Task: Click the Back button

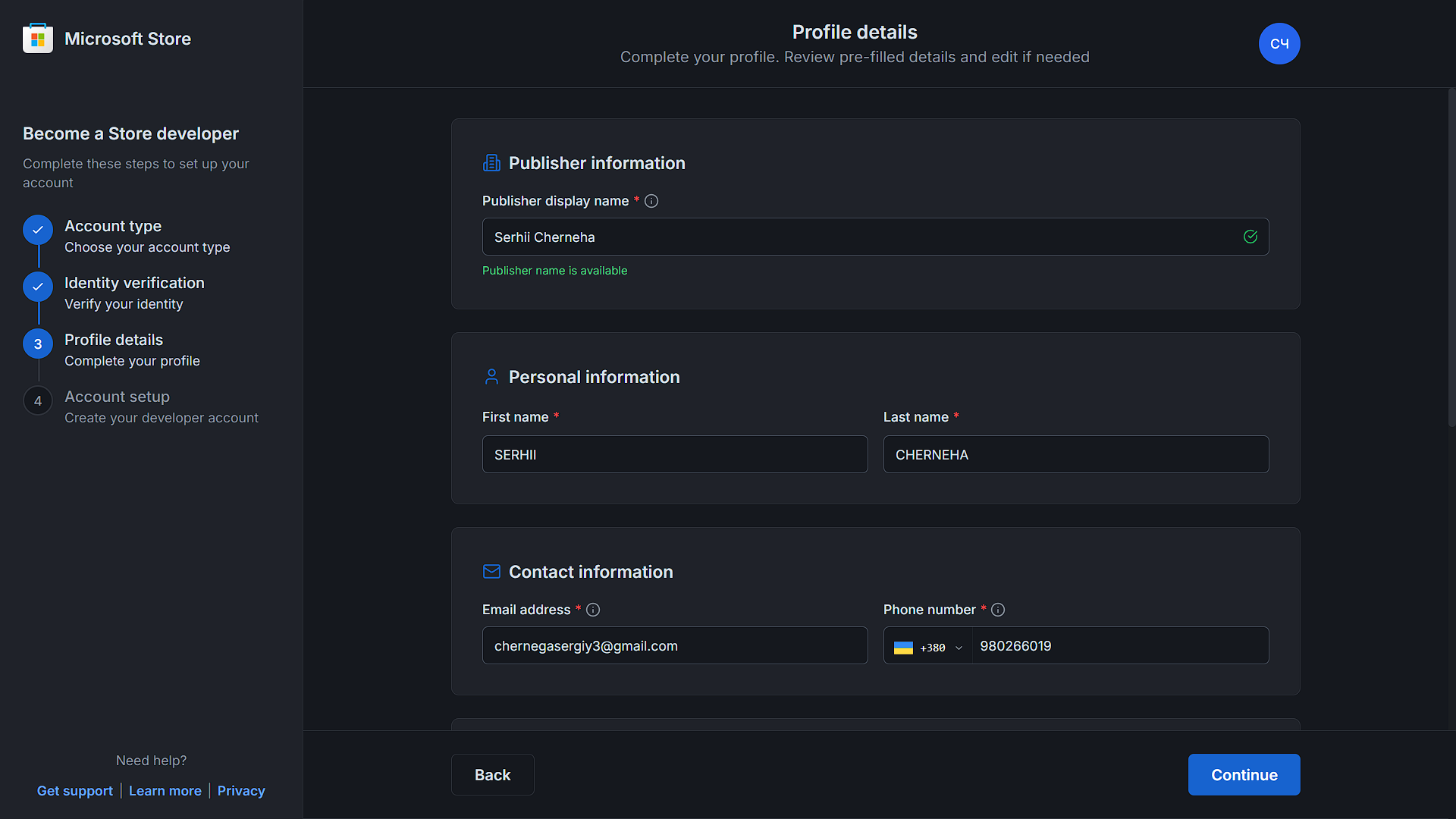Action: pyautogui.click(x=492, y=774)
